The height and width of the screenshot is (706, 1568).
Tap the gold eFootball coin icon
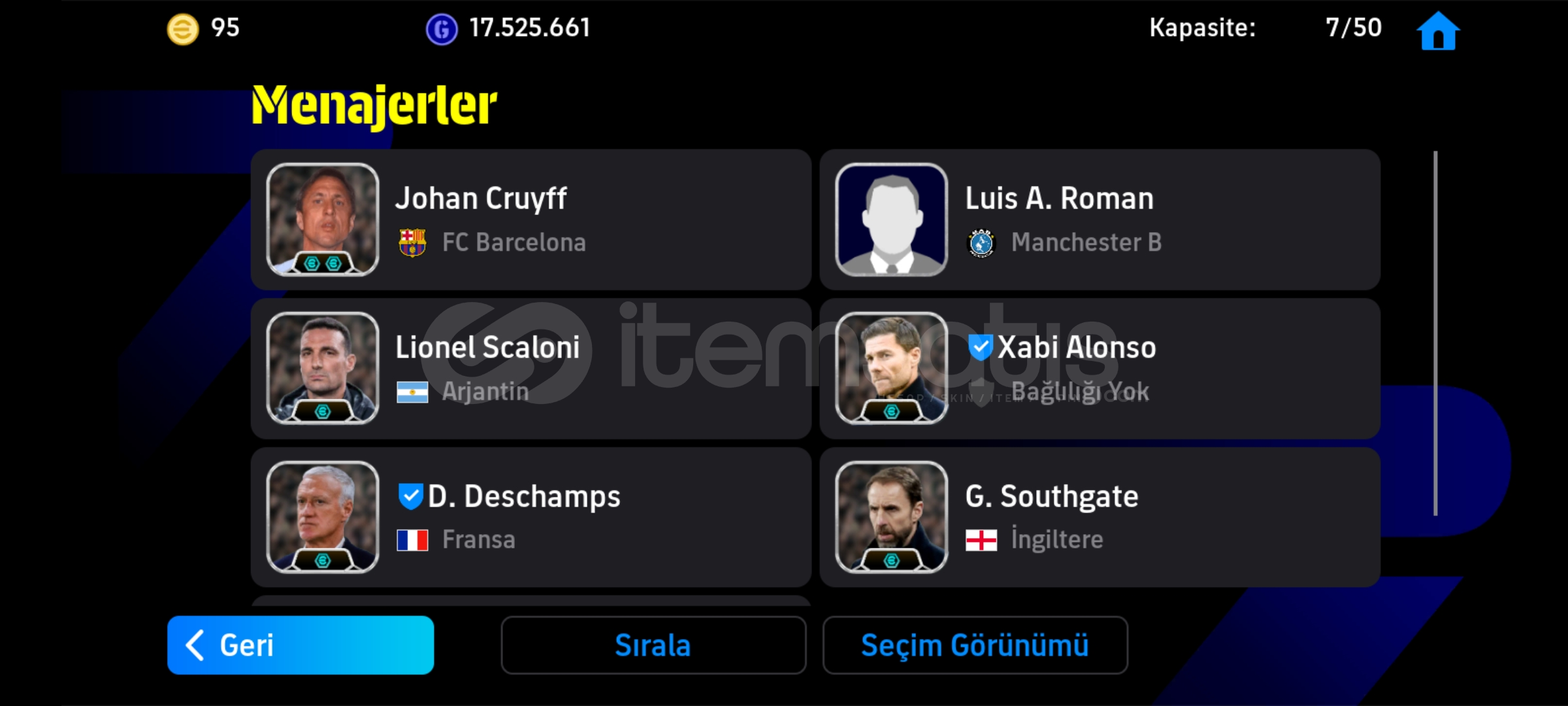[183, 29]
